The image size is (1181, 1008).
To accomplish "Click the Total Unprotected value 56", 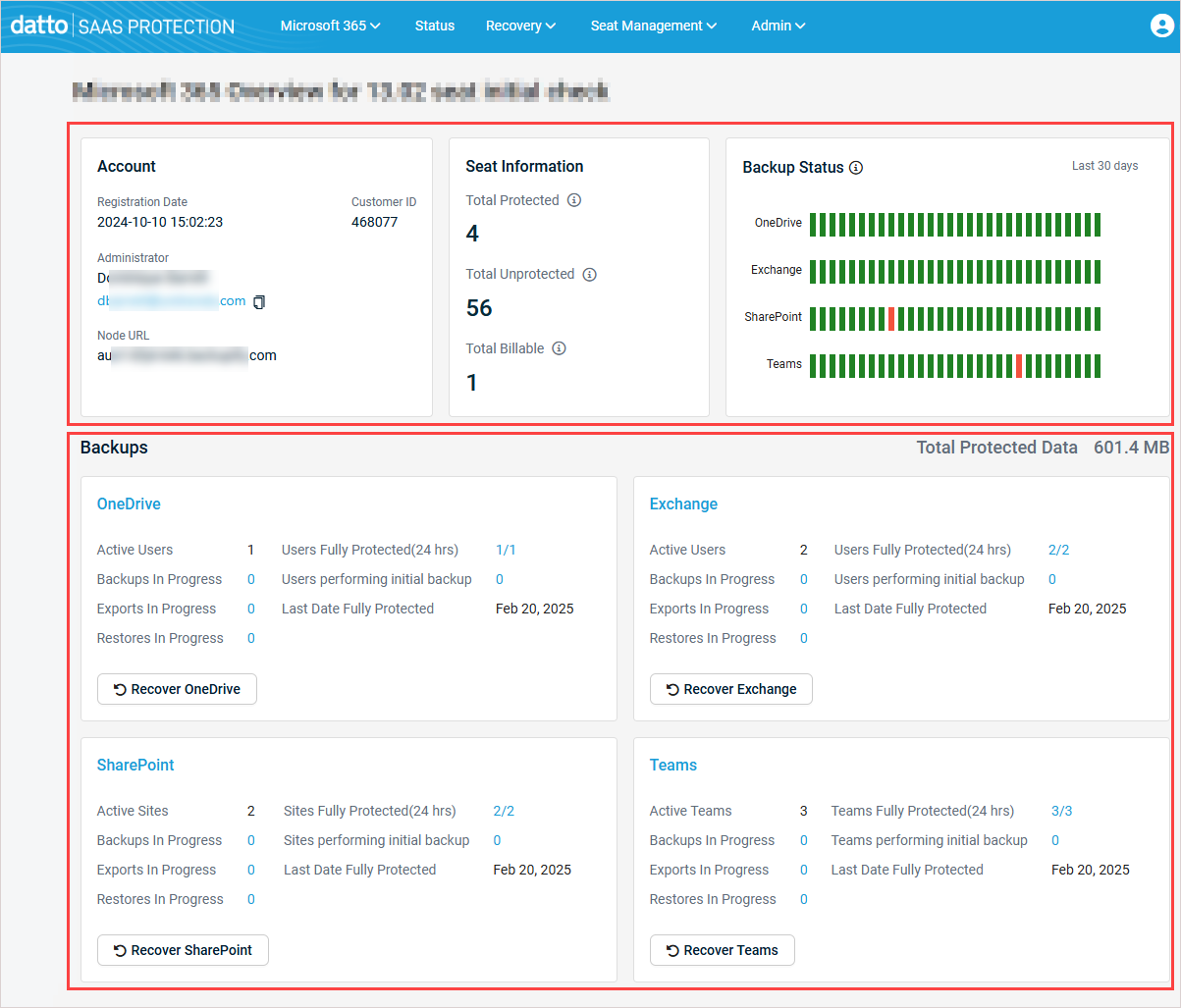I will click(x=479, y=308).
